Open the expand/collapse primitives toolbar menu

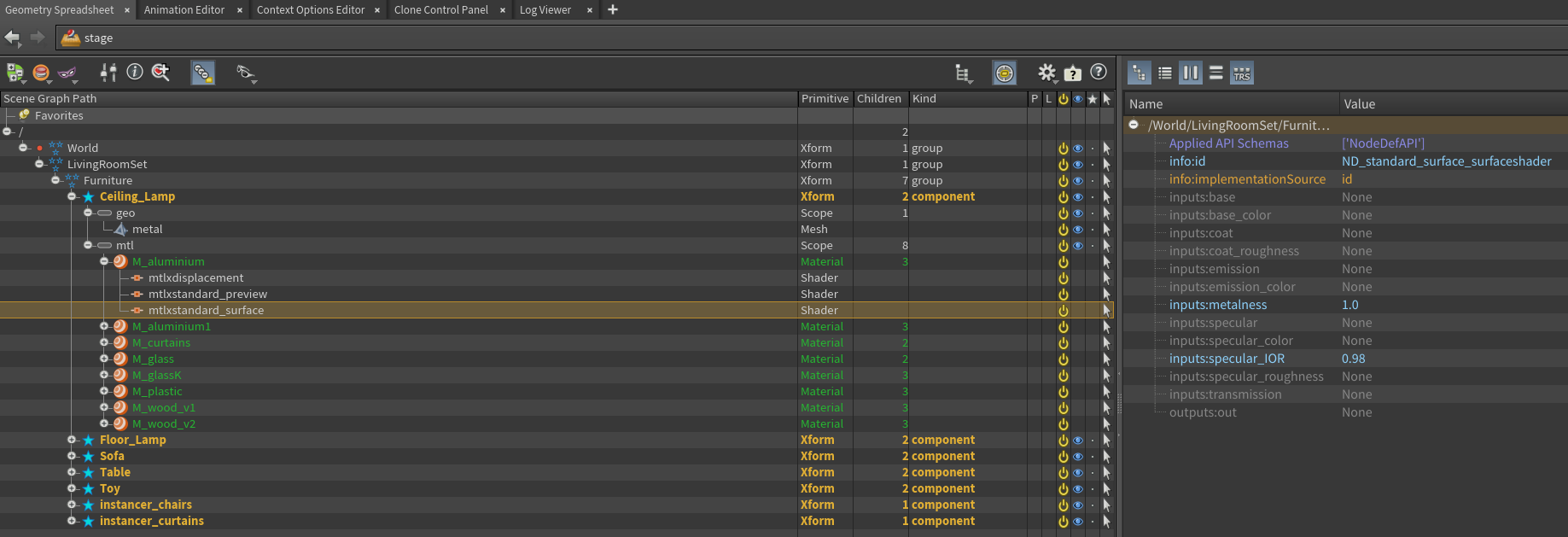[15, 73]
